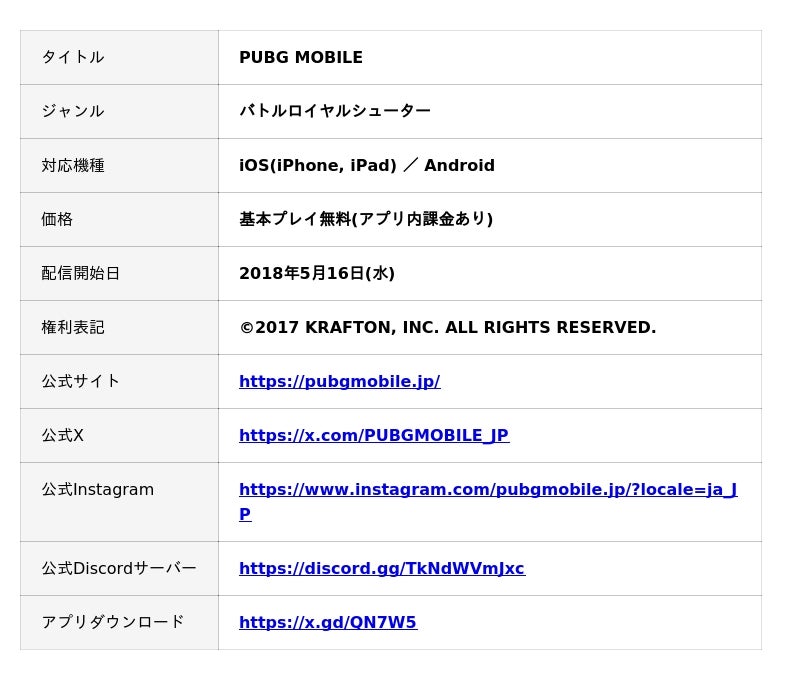The width and height of the screenshot is (800, 680).
Task: Click the PUBG MOBILE title text
Action: tap(300, 58)
